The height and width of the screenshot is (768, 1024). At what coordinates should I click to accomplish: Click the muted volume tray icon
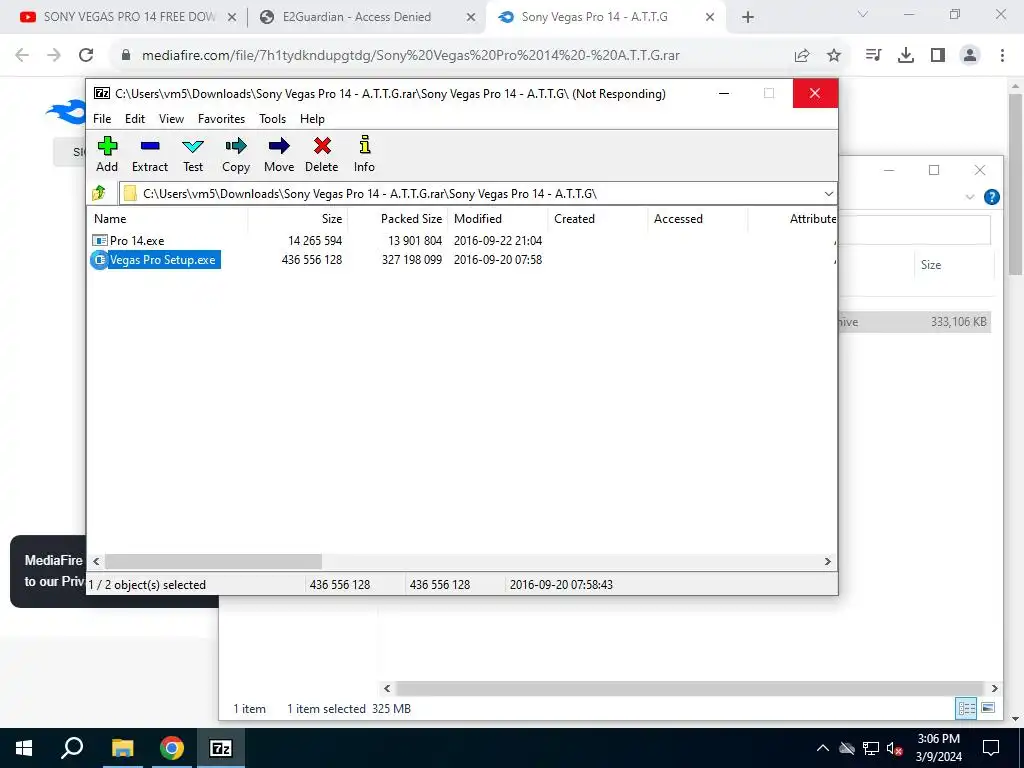pos(895,748)
